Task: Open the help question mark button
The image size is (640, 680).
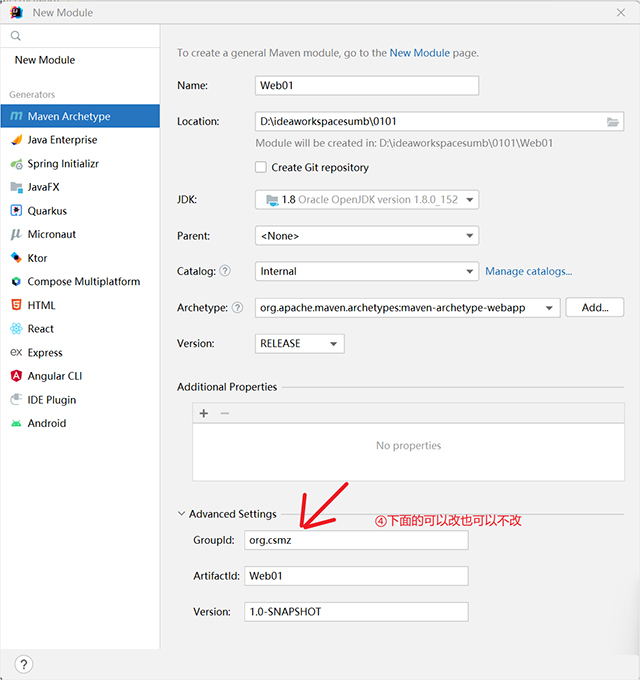Action: [24, 664]
